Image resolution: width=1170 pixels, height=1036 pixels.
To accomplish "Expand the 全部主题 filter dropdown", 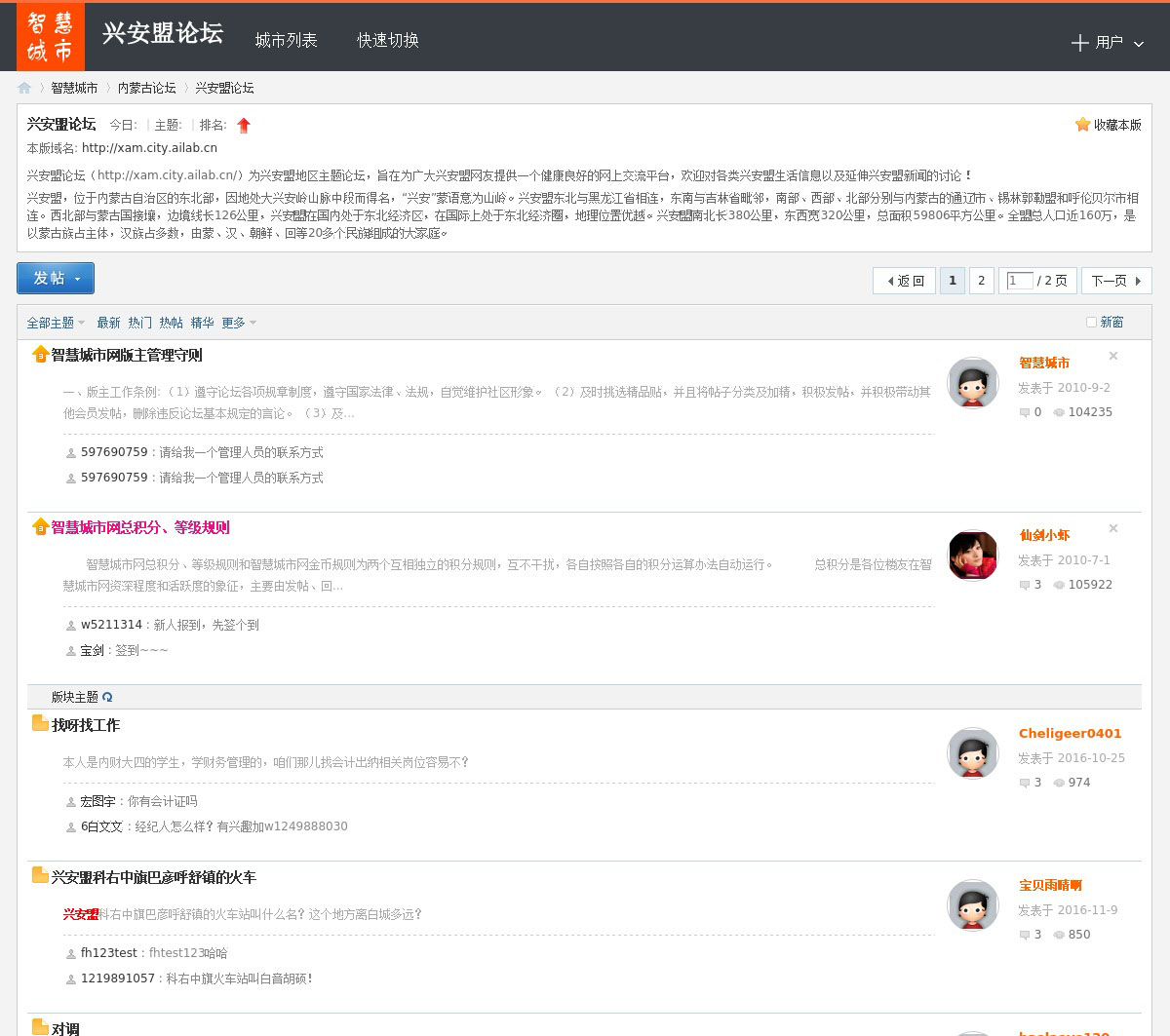I will (56, 323).
